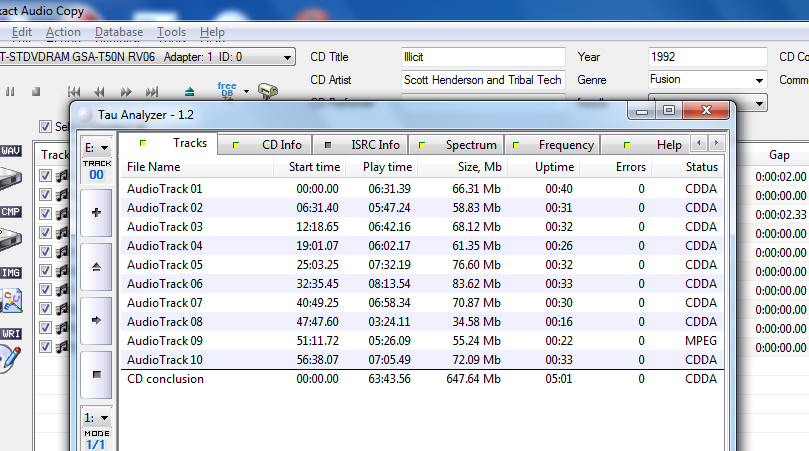Image resolution: width=809 pixels, height=451 pixels.
Task: Open the dropdown beneath the Genre field
Action: pos(759,103)
